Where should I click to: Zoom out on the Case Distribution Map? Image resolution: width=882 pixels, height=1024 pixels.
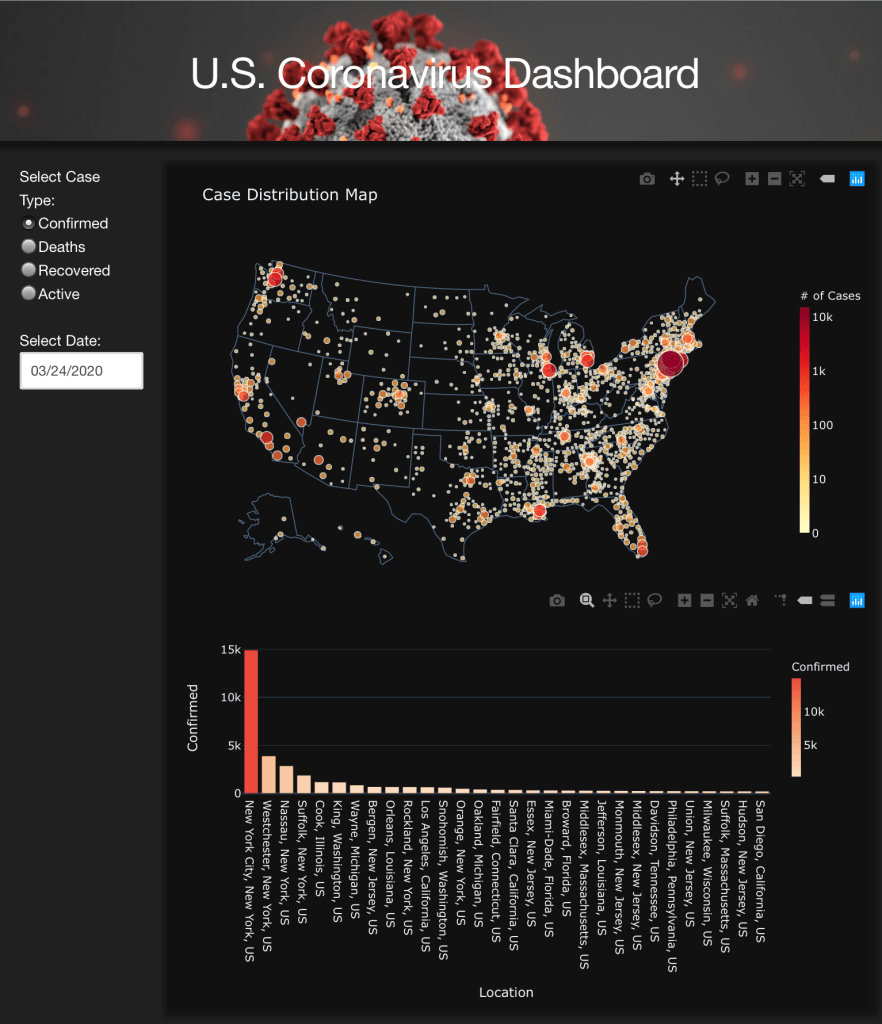[774, 179]
